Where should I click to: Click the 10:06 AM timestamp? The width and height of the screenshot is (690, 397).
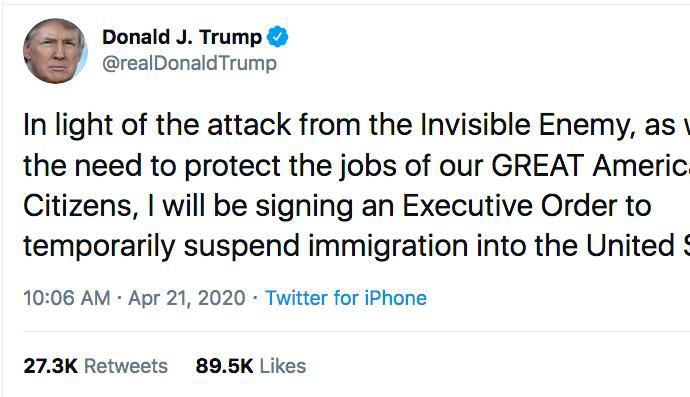pyautogui.click(x=67, y=298)
